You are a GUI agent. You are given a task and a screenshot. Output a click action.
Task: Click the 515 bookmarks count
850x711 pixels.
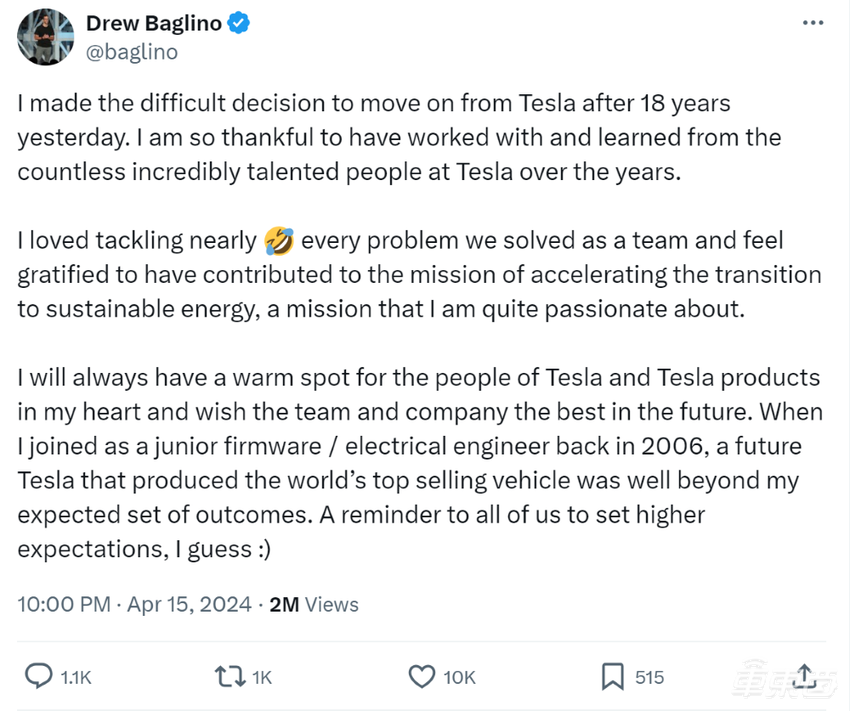pos(649,678)
